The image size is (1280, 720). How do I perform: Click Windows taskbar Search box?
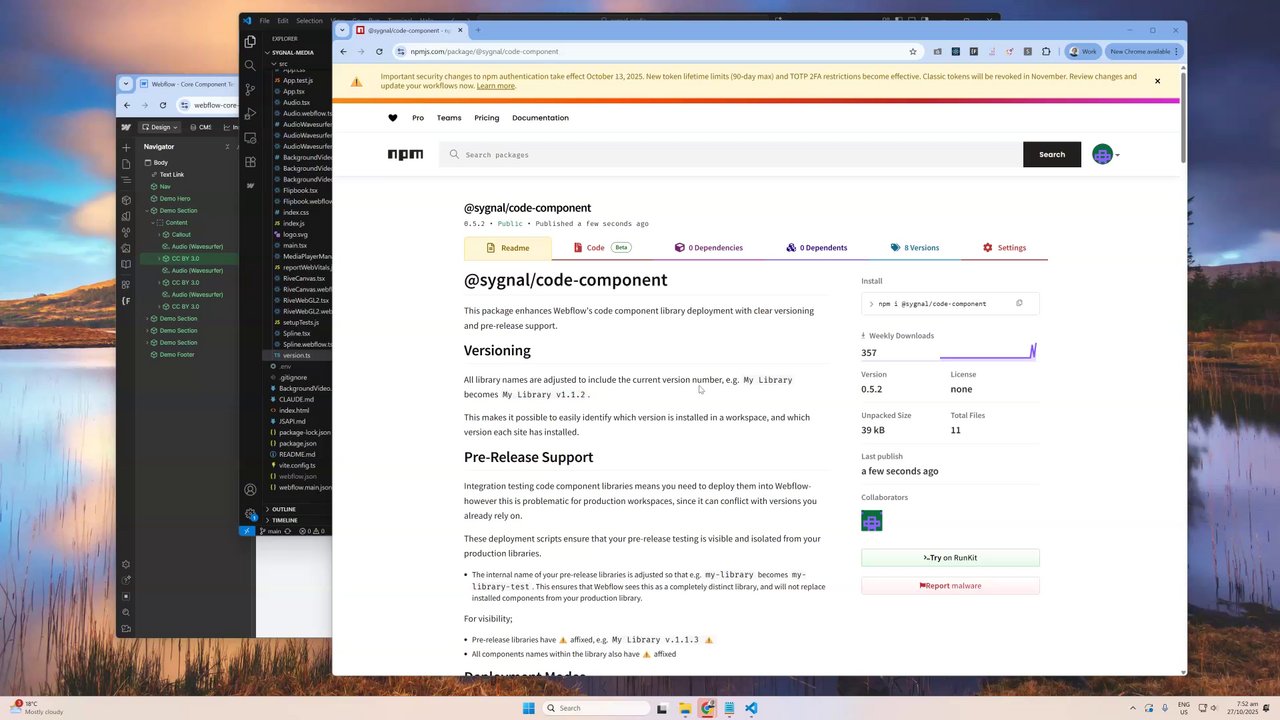pos(596,708)
